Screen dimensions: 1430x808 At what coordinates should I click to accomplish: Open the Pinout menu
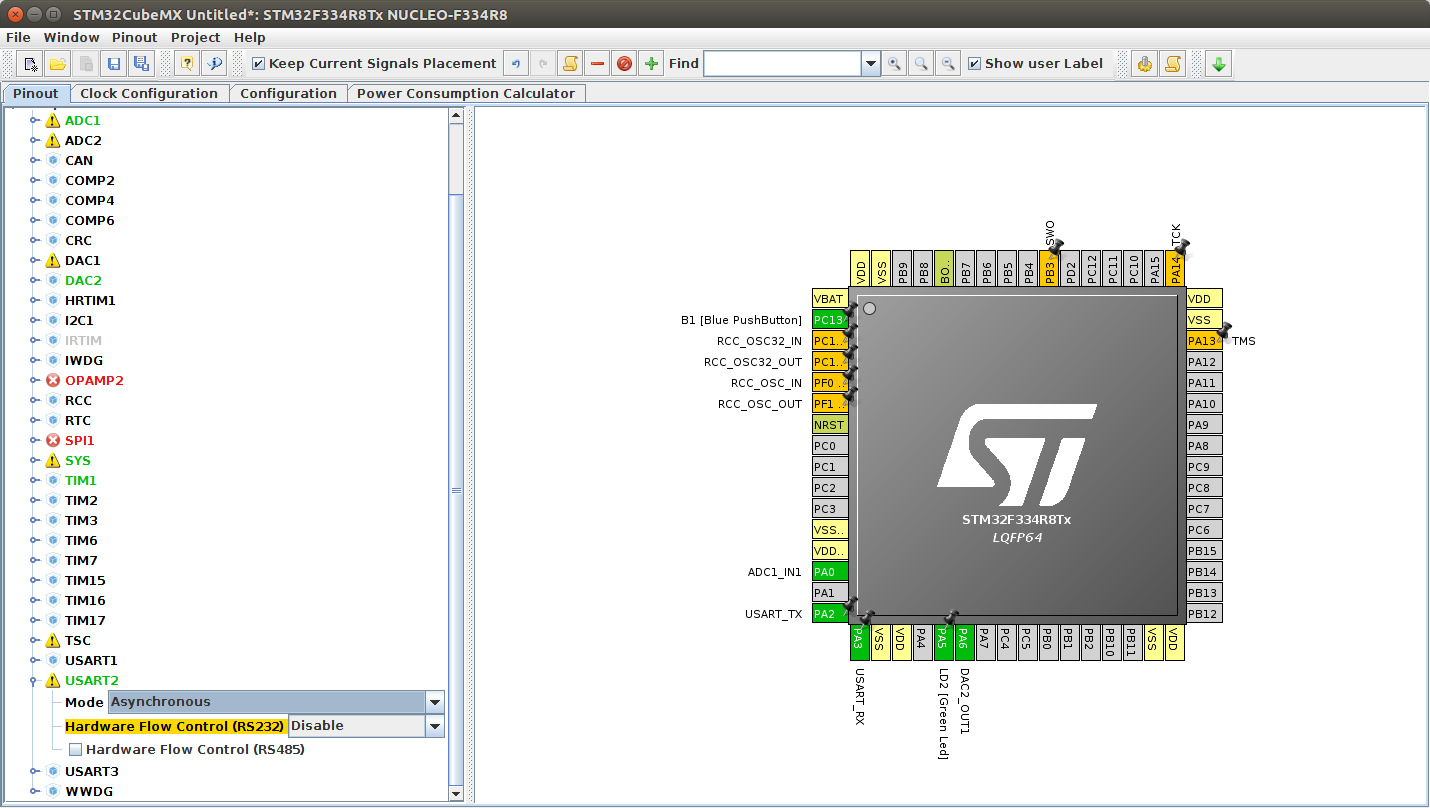[134, 38]
